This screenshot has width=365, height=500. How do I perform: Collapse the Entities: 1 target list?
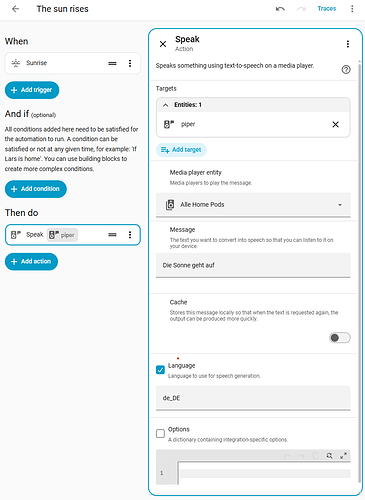[165, 105]
